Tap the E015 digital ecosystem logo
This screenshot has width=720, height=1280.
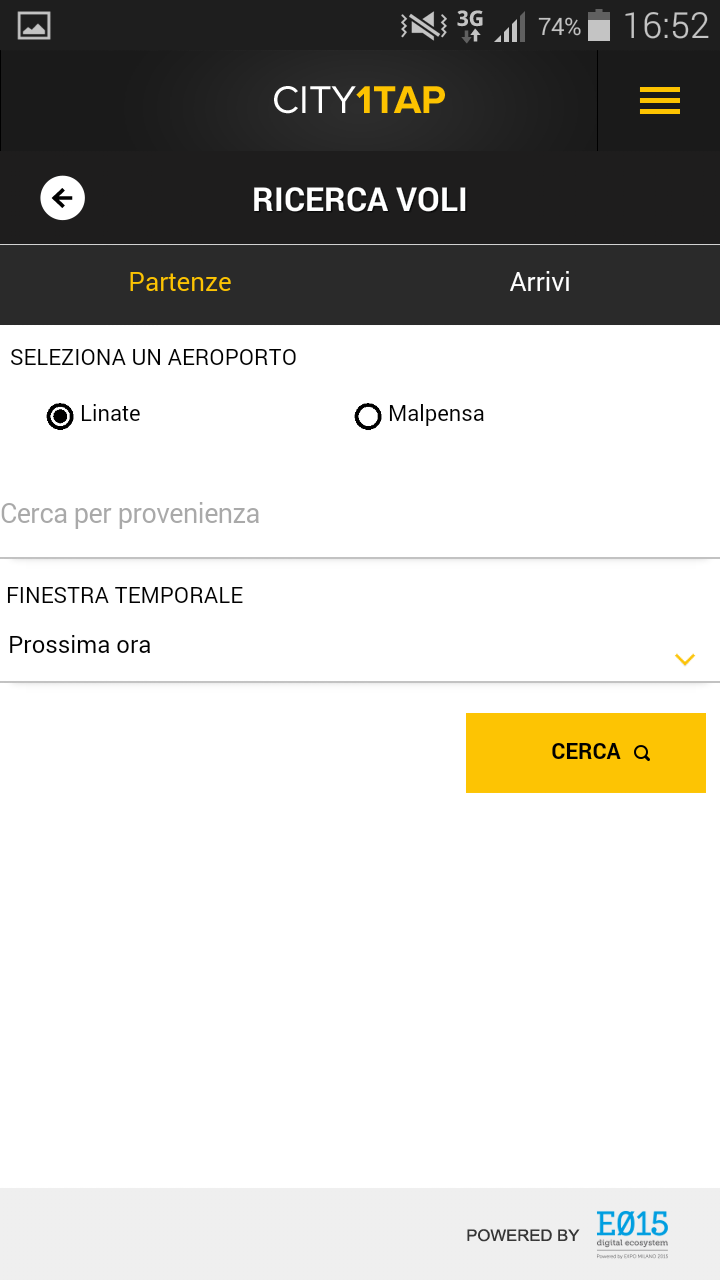point(632,1233)
